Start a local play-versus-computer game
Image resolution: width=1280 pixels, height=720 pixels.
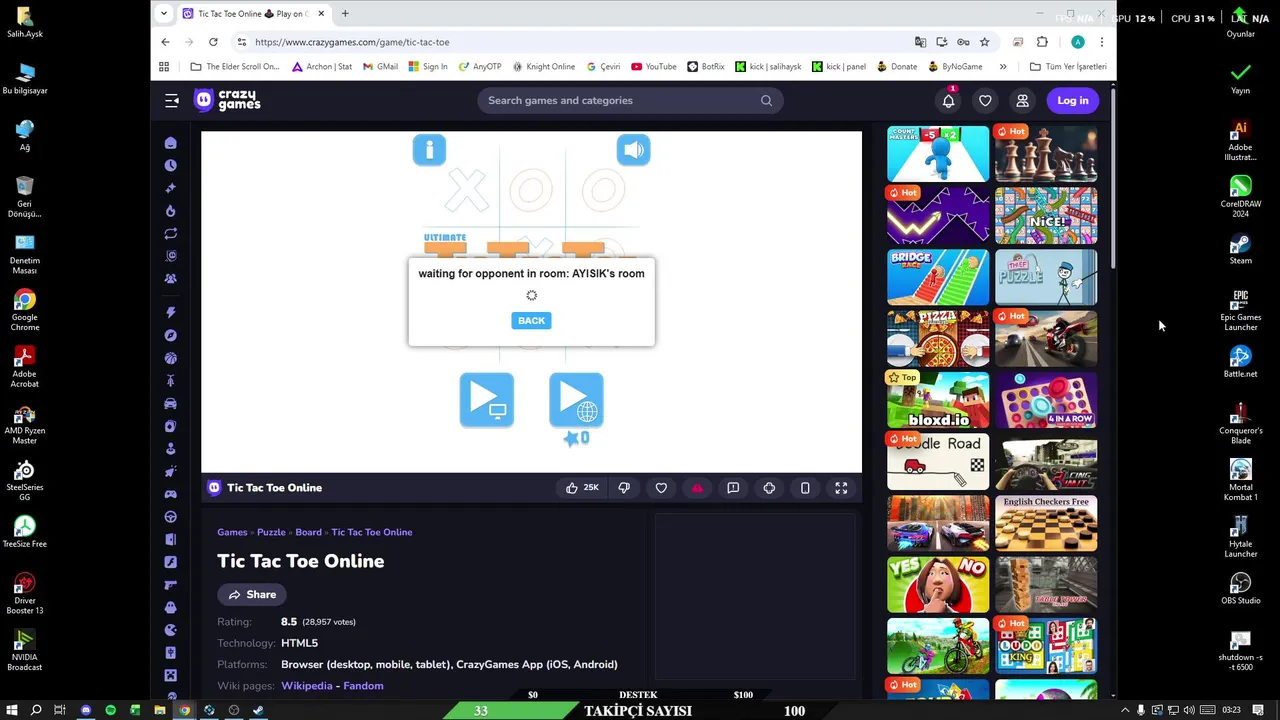pos(487,399)
